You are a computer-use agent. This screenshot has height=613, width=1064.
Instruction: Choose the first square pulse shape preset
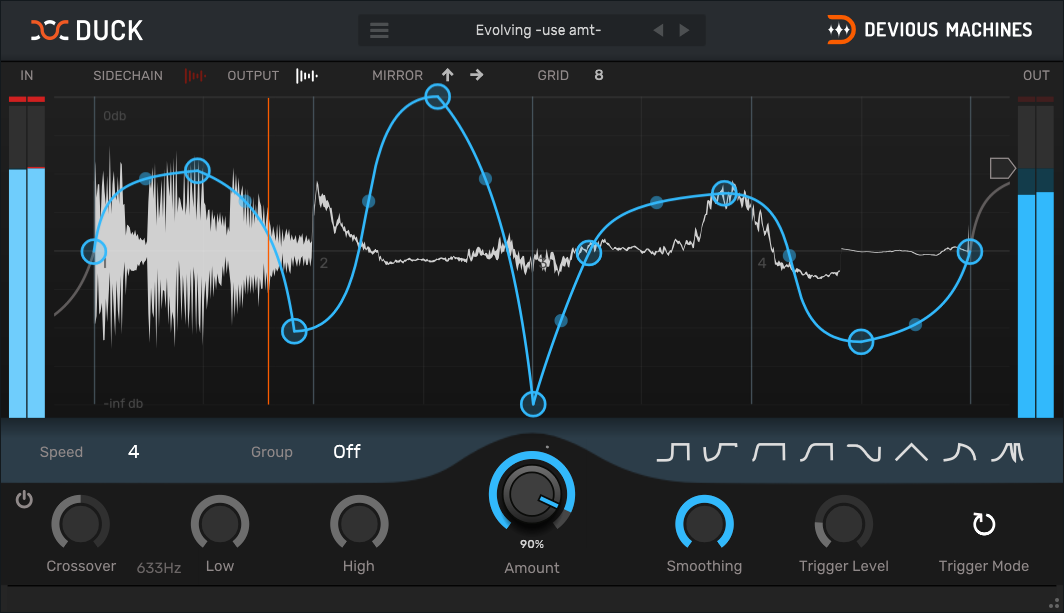(x=673, y=453)
